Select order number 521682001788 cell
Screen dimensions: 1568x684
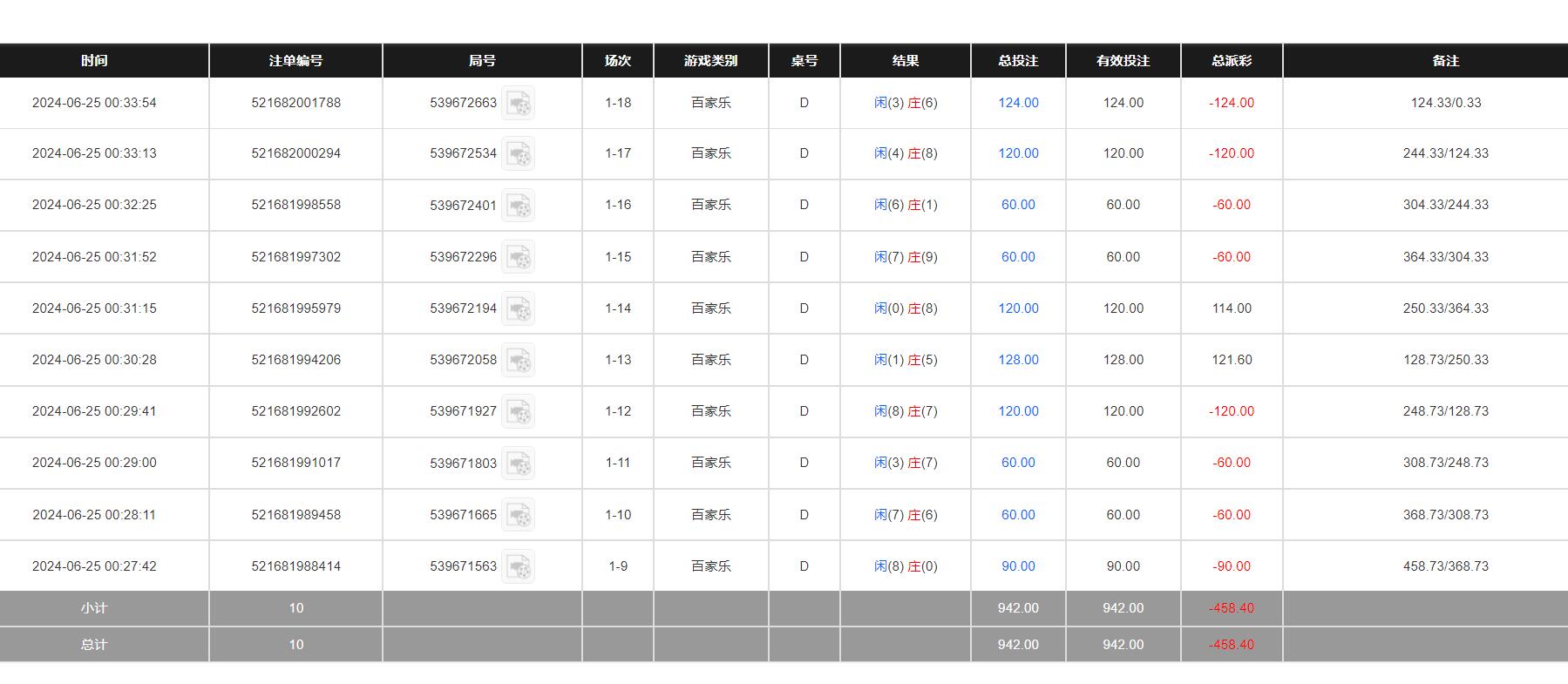click(295, 103)
